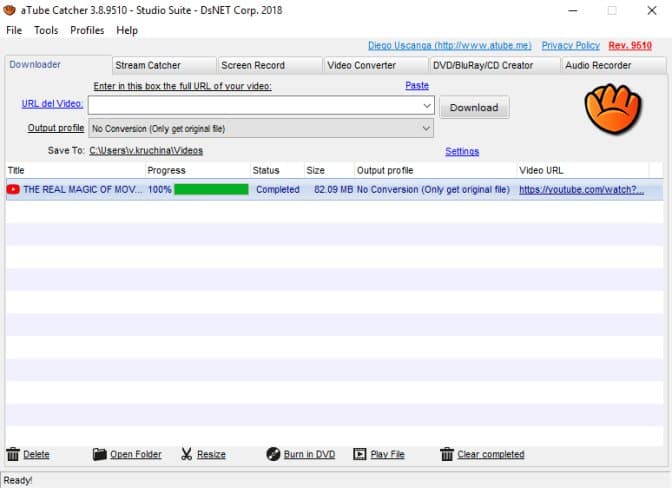Click the Burn in DVD disc icon
The width and height of the screenshot is (672, 488).
[x=273, y=454]
